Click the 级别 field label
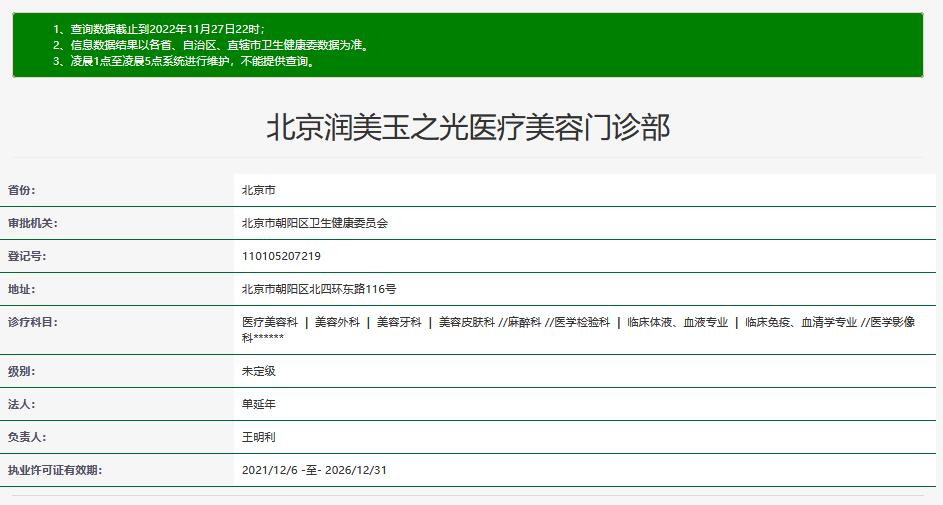Image resolution: width=943 pixels, height=505 pixels. coord(22,371)
